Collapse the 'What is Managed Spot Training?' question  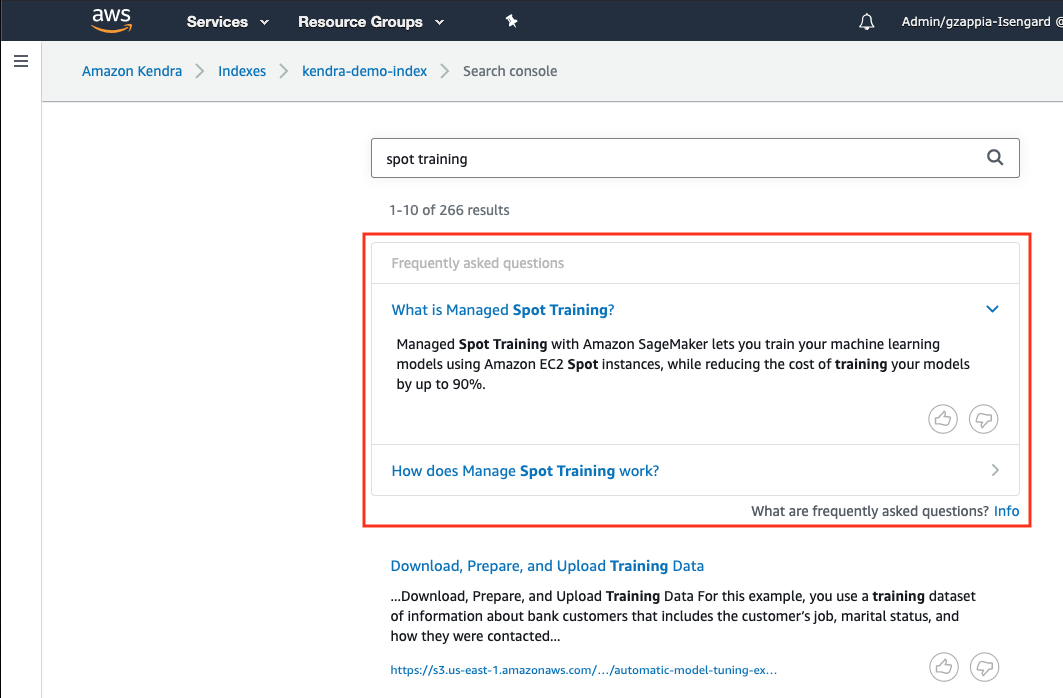992,309
